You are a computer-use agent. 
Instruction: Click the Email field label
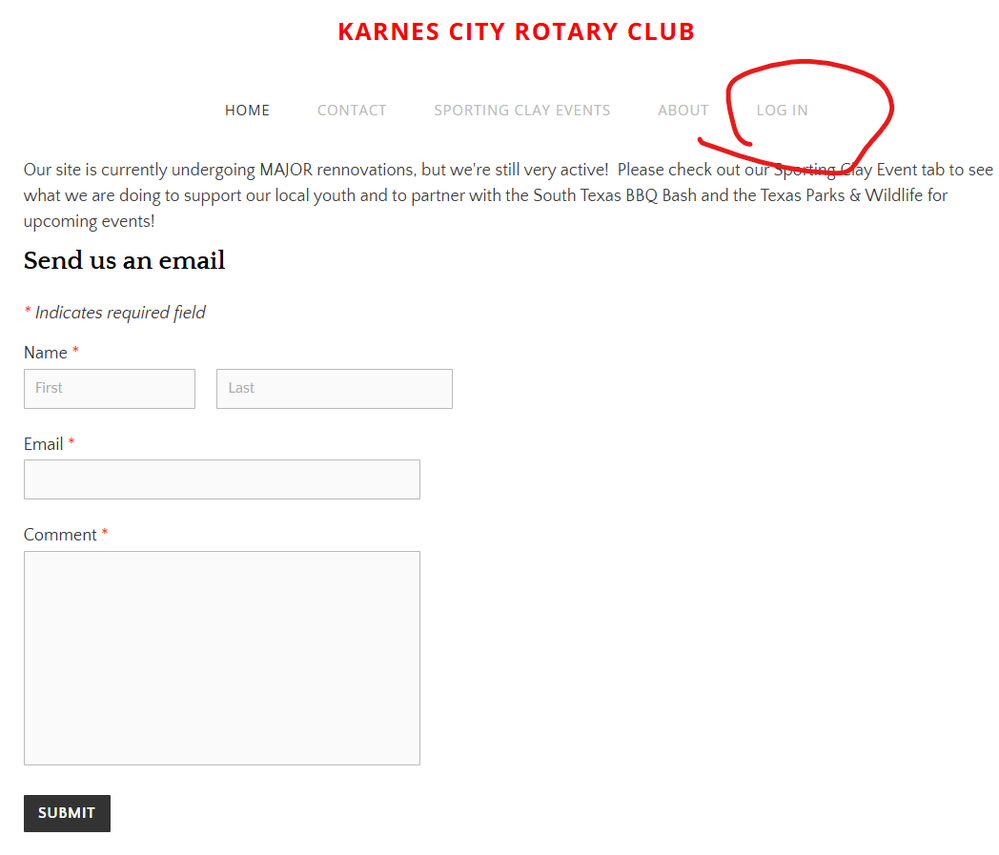[43, 443]
